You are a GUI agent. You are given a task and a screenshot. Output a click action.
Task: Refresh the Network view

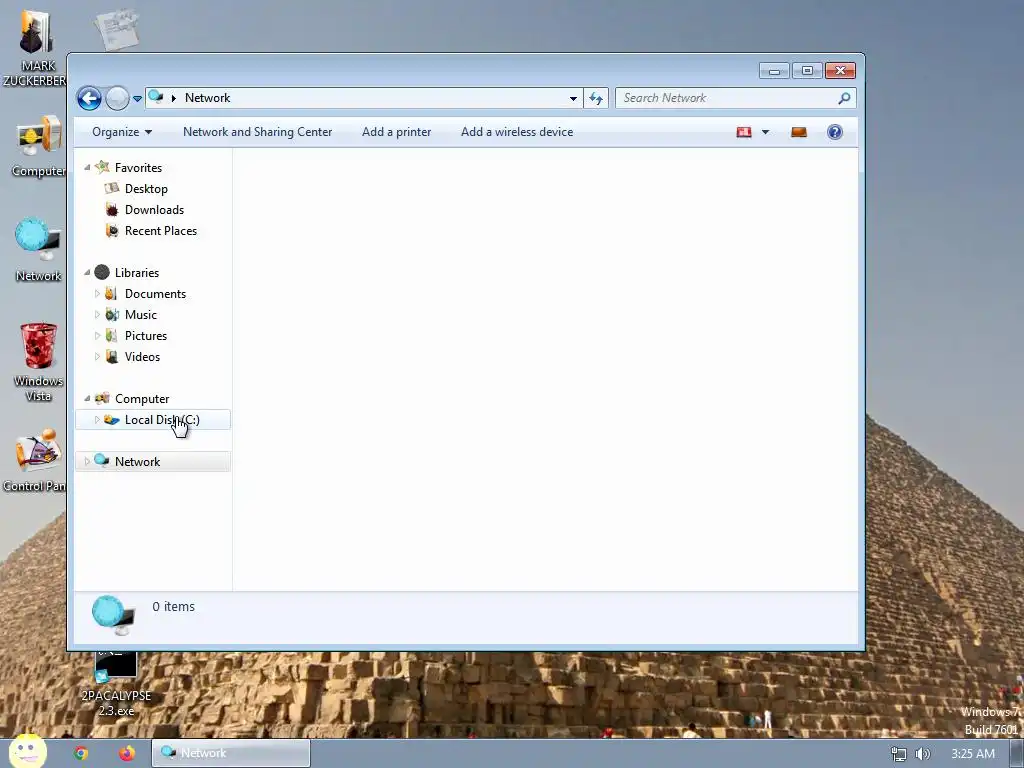pyautogui.click(x=596, y=99)
